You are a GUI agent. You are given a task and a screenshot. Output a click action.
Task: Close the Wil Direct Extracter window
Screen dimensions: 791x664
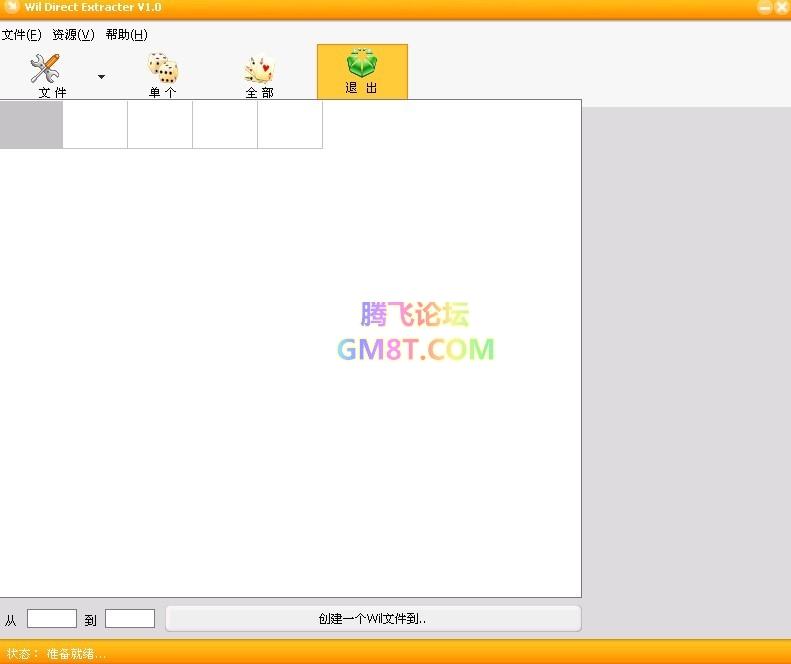[x=780, y=8]
